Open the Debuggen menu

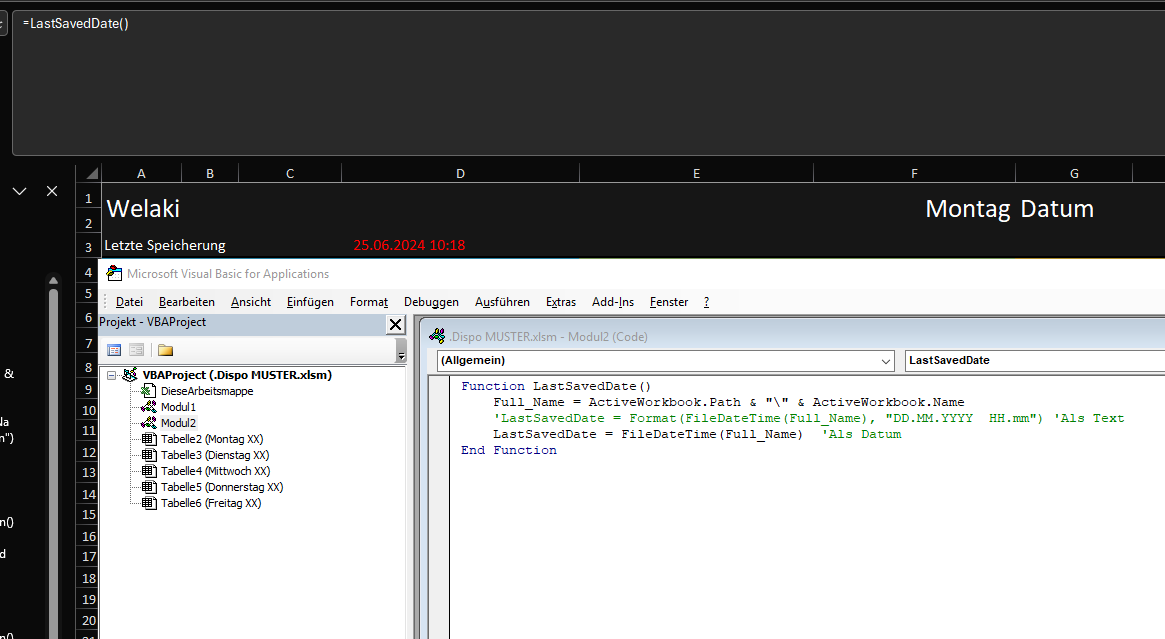coord(431,302)
